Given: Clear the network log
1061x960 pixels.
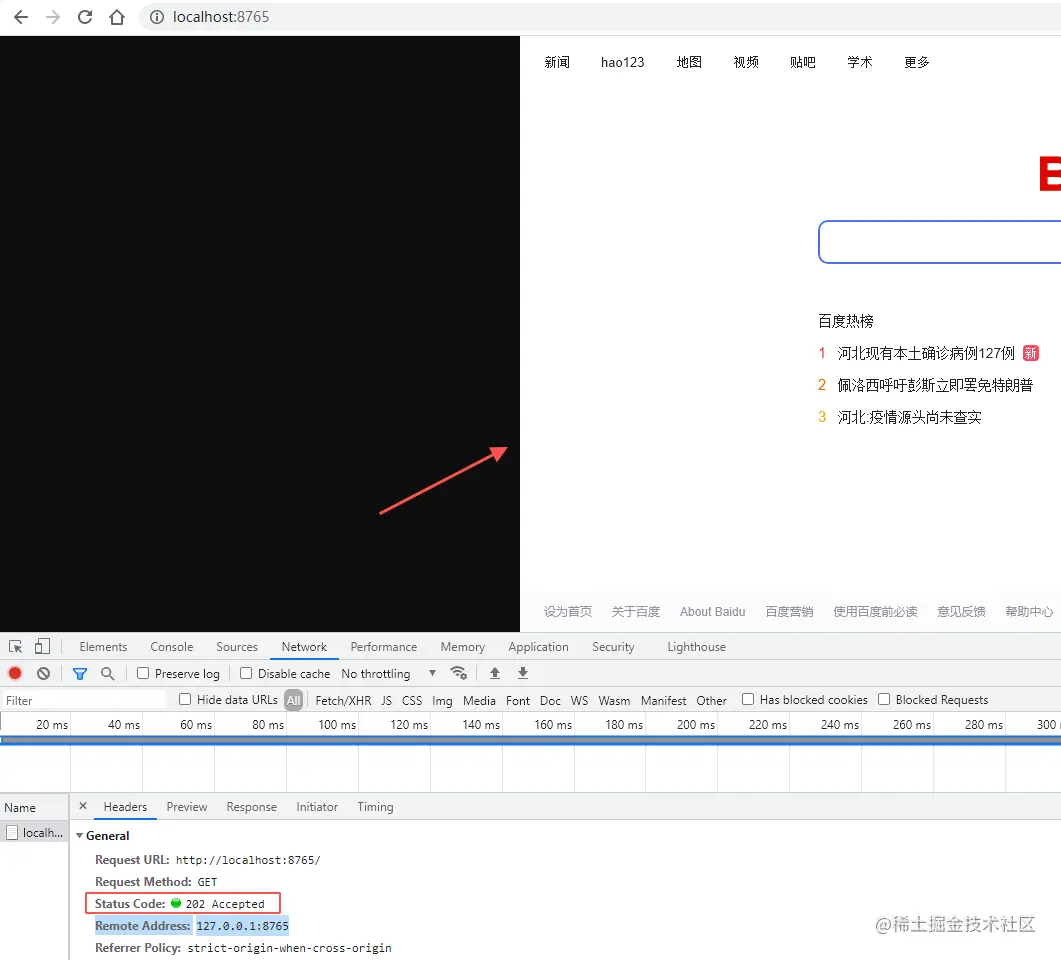Looking at the screenshot, I should coord(43,673).
